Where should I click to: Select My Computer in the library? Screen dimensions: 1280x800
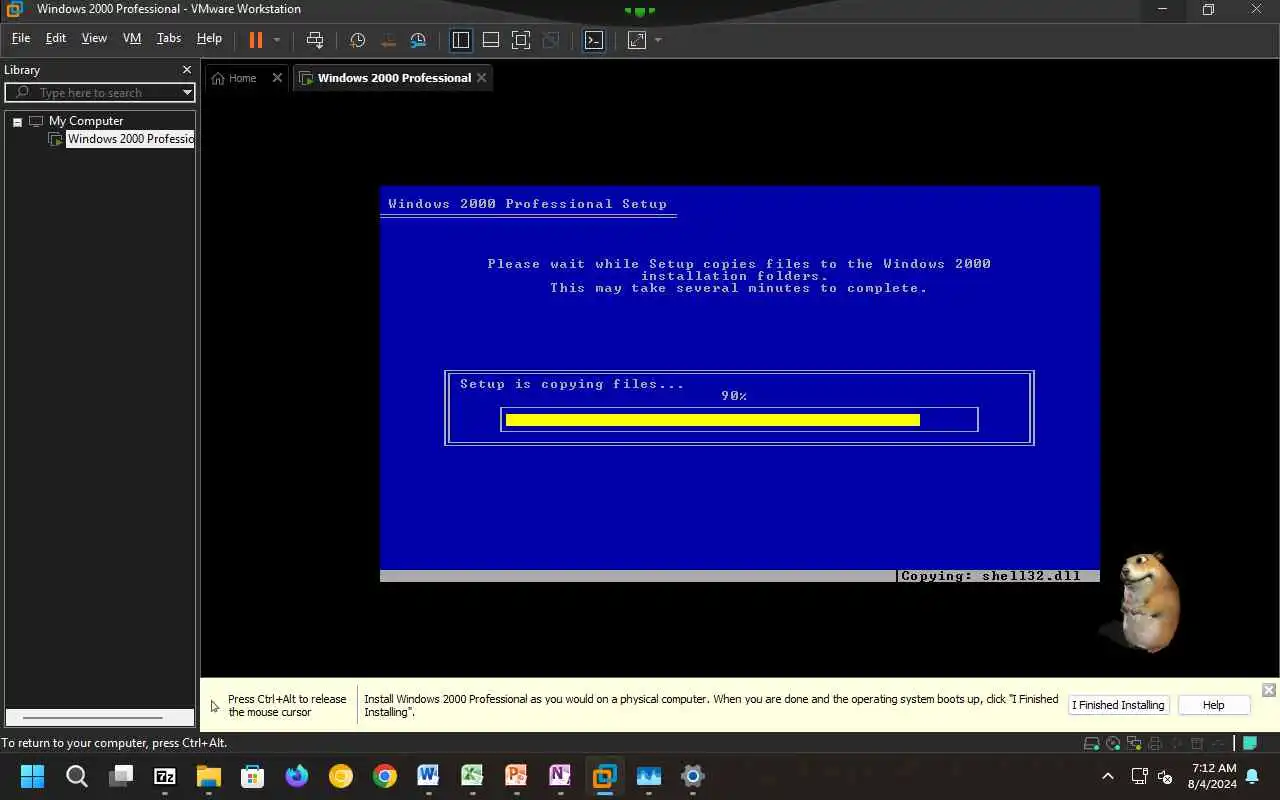(86, 121)
